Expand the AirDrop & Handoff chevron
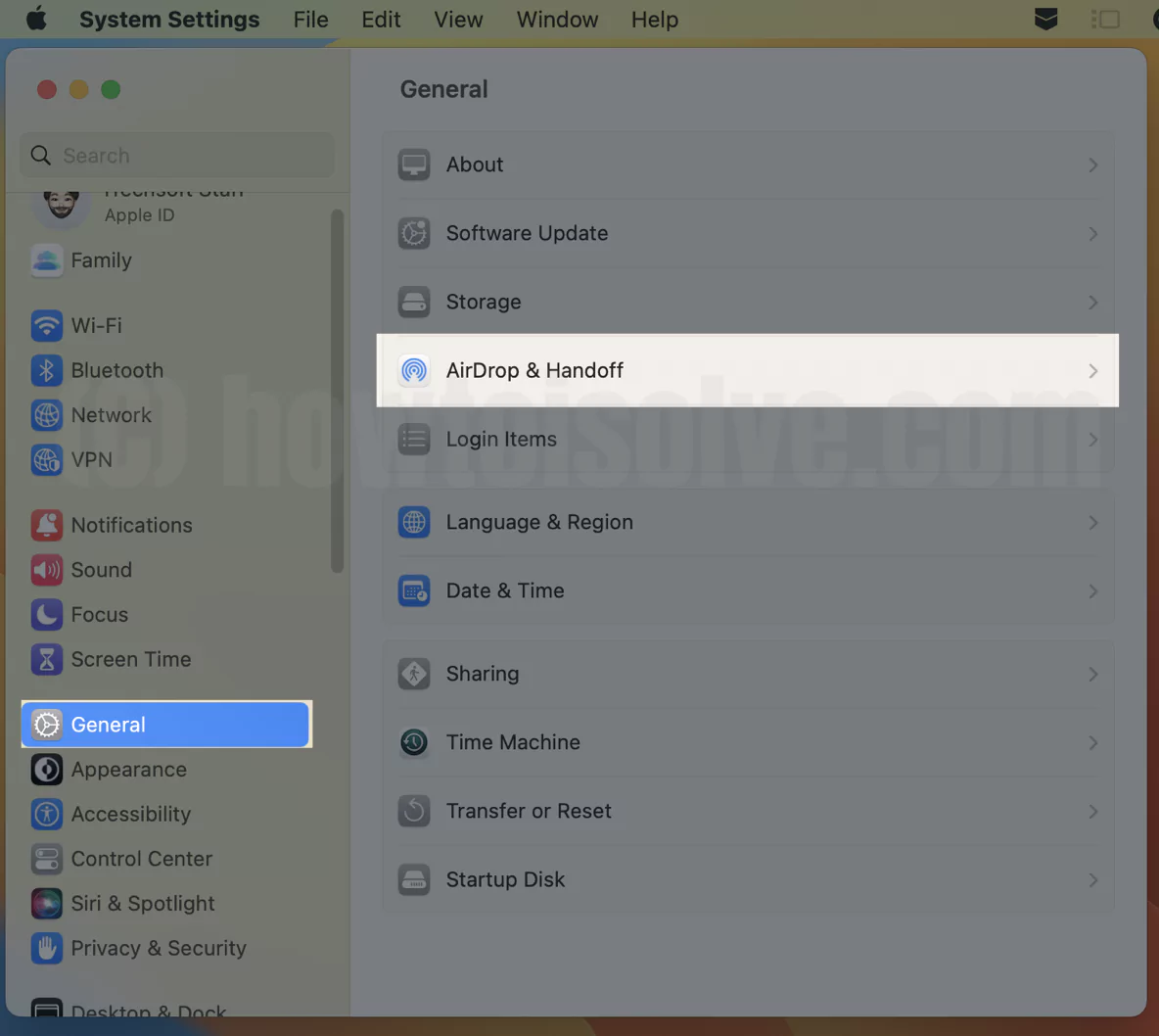 click(1092, 370)
